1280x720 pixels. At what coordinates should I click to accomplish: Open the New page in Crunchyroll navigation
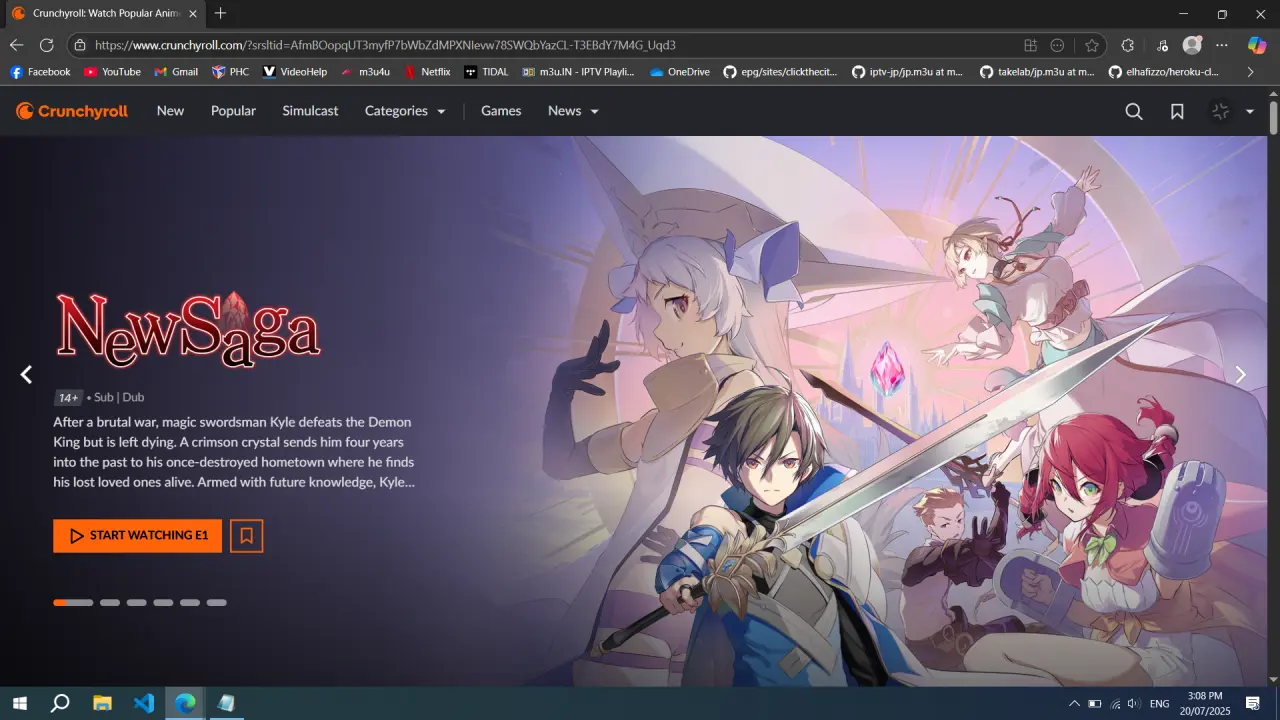point(170,111)
